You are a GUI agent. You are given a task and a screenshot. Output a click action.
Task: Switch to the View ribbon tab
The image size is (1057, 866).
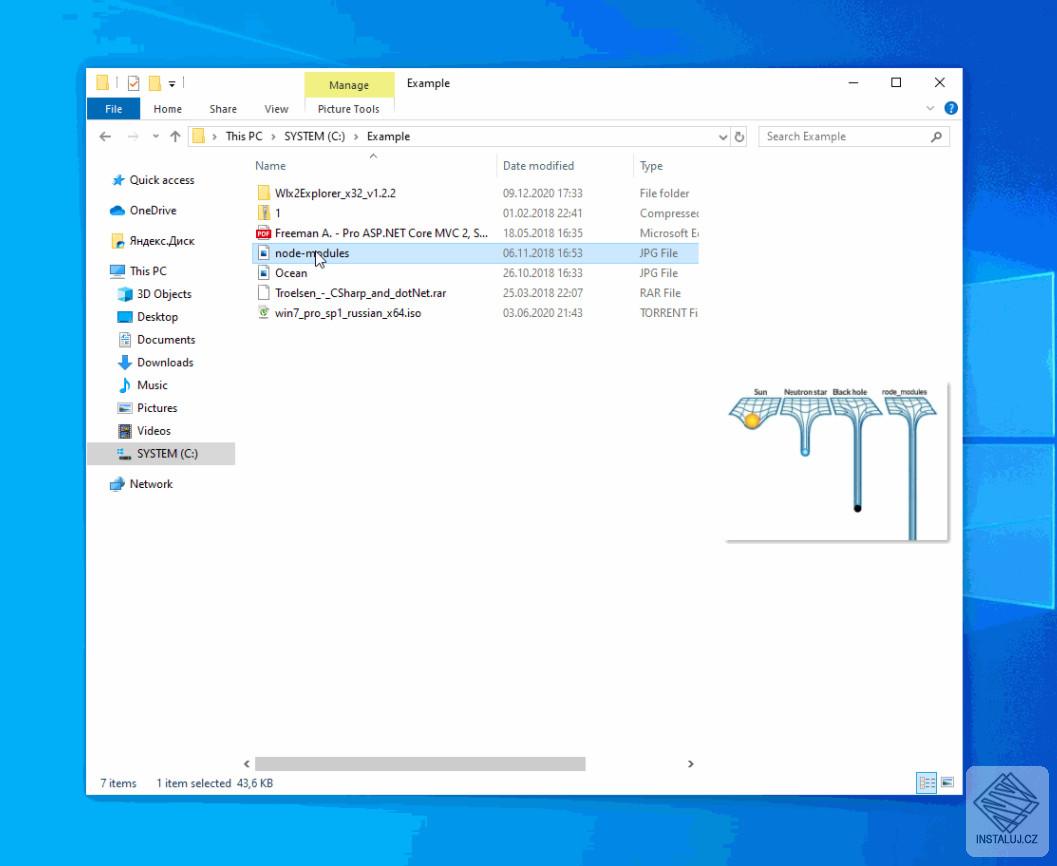[276, 109]
